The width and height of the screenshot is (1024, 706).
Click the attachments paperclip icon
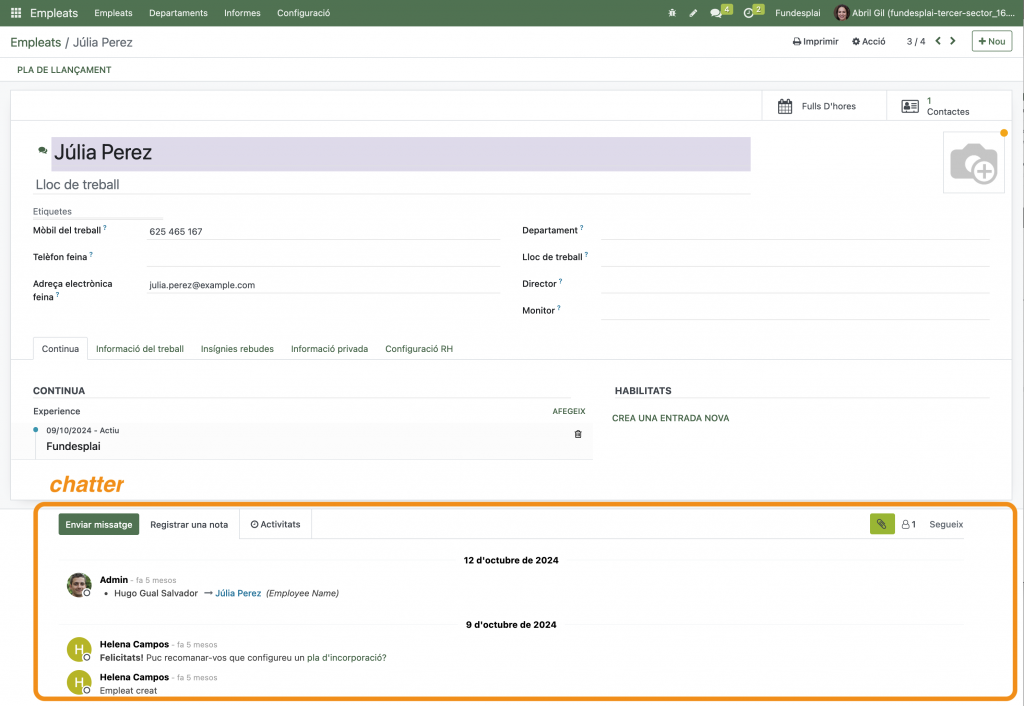point(881,524)
